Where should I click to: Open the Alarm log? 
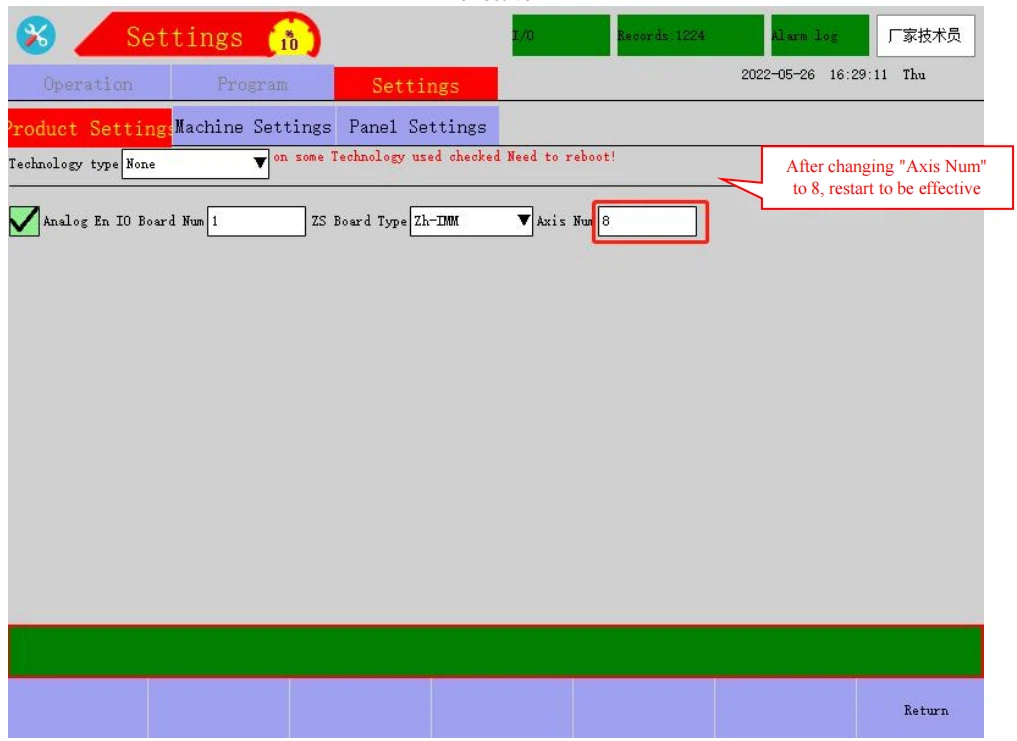(x=819, y=36)
